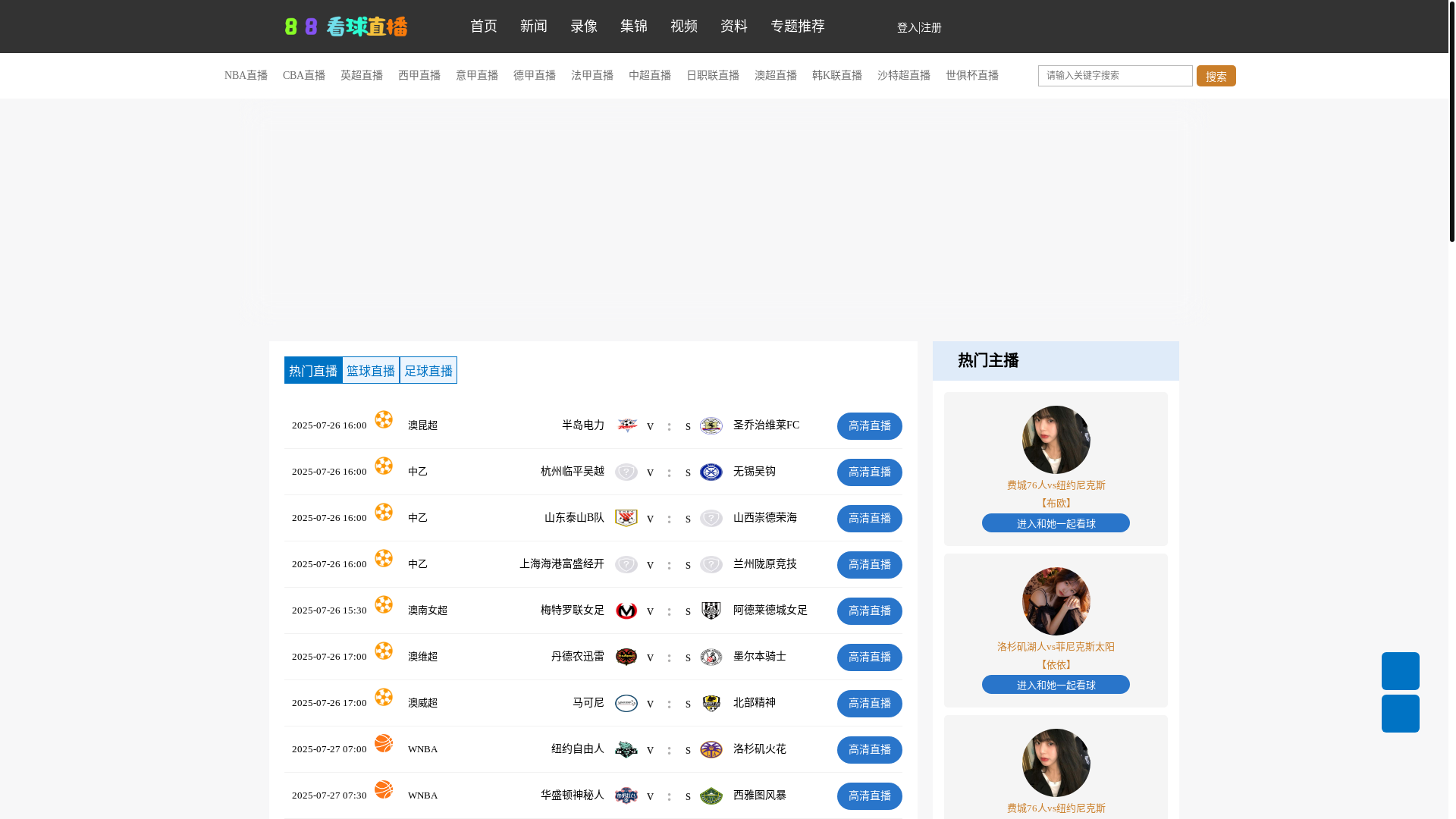Click soccer ball icon in 澳南女超 row
The width and height of the screenshot is (1456, 819).
384,604
